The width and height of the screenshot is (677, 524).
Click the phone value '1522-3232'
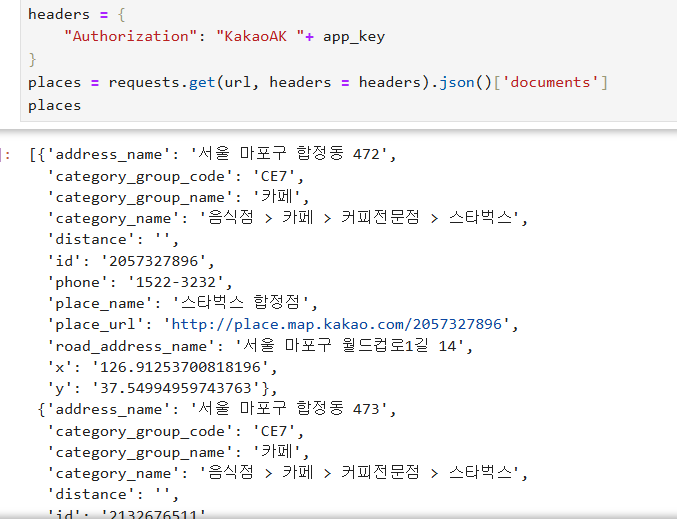click(176, 282)
